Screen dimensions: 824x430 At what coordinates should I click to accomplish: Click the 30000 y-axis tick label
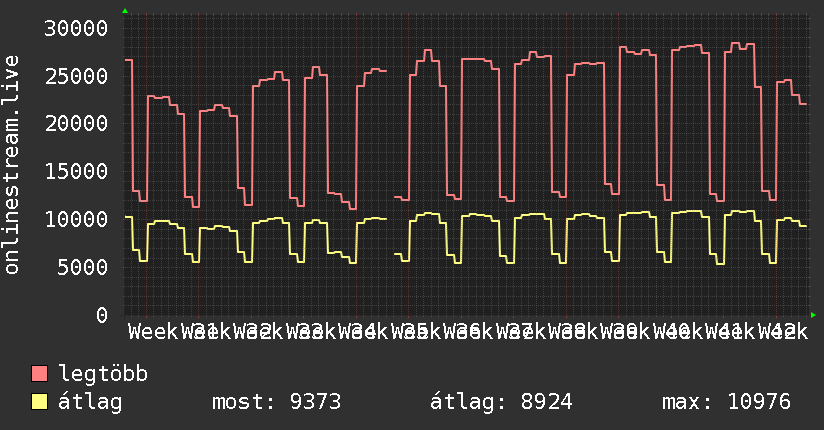[76, 28]
